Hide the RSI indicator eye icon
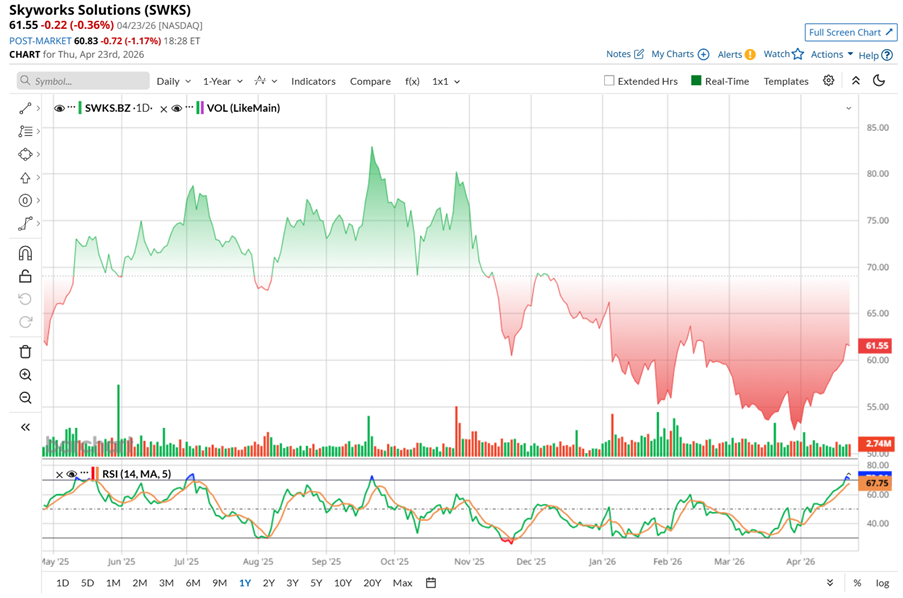 pyautogui.click(x=71, y=474)
